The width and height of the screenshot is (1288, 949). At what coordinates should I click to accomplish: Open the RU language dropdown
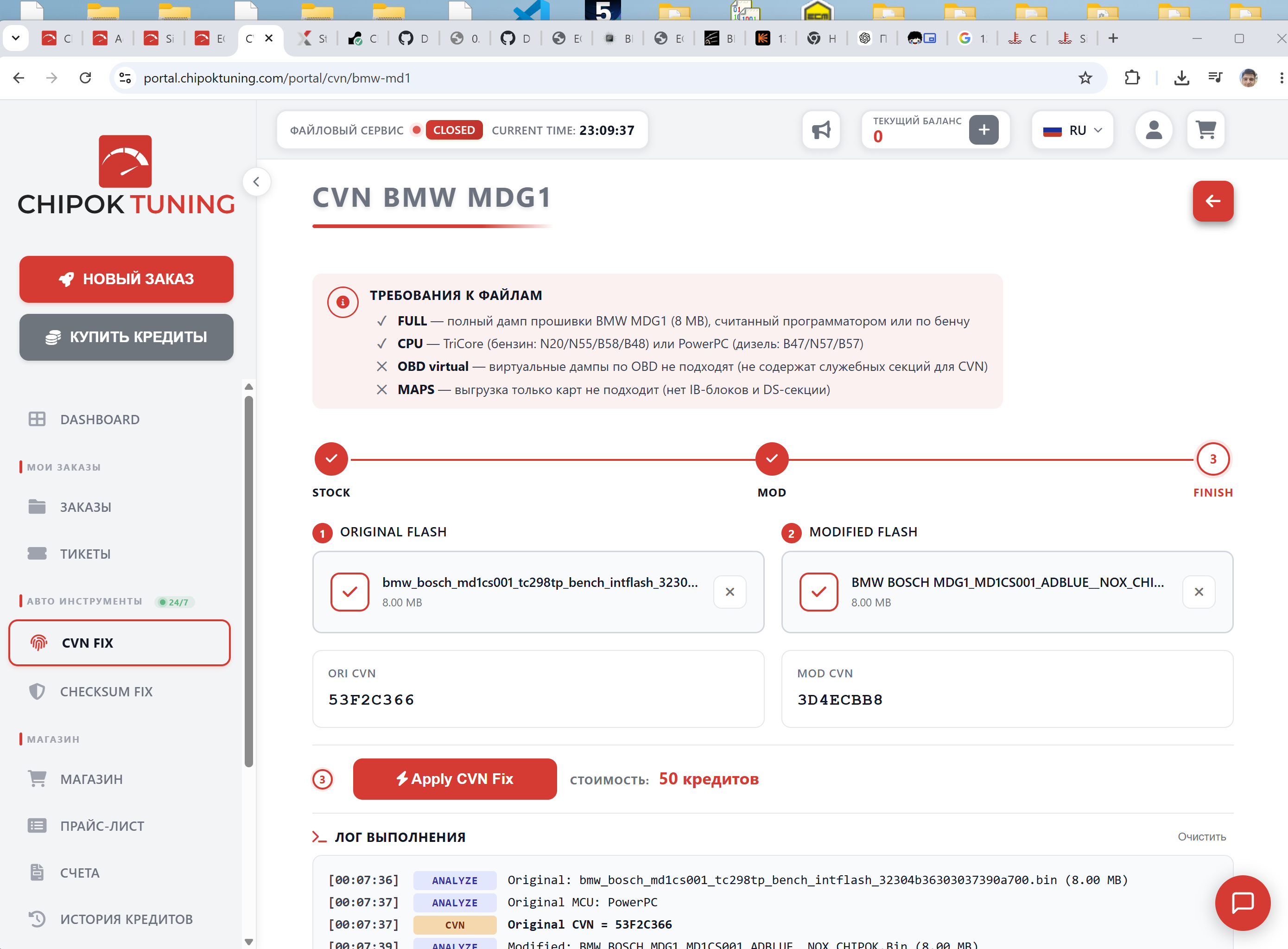pyautogui.click(x=1072, y=130)
